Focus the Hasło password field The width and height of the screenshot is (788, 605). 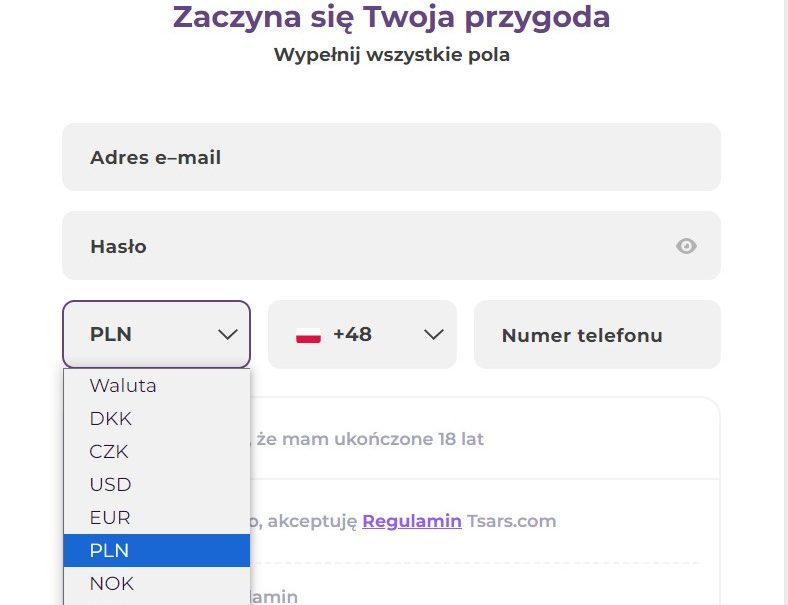[x=391, y=246]
